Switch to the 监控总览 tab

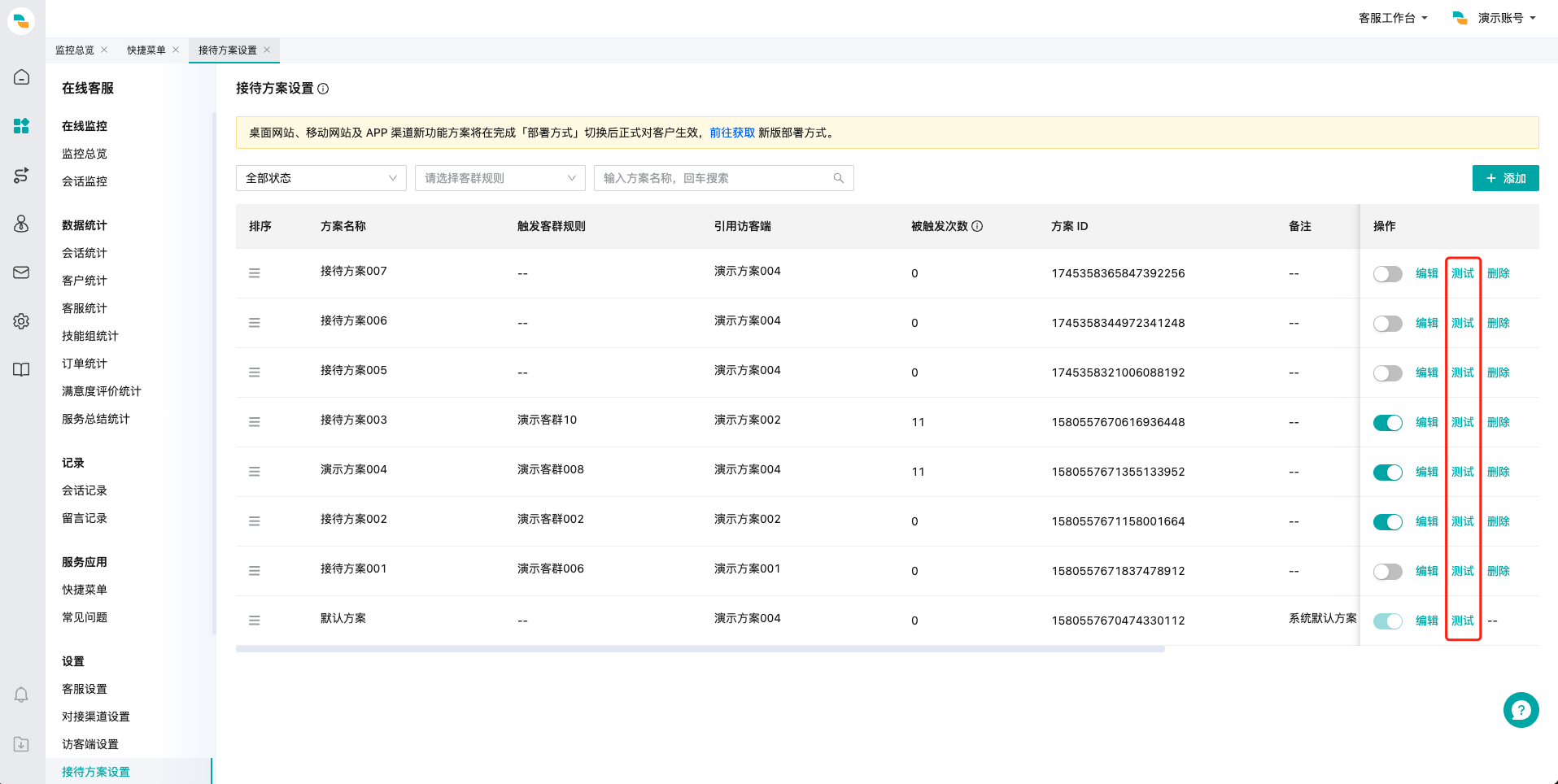click(75, 50)
